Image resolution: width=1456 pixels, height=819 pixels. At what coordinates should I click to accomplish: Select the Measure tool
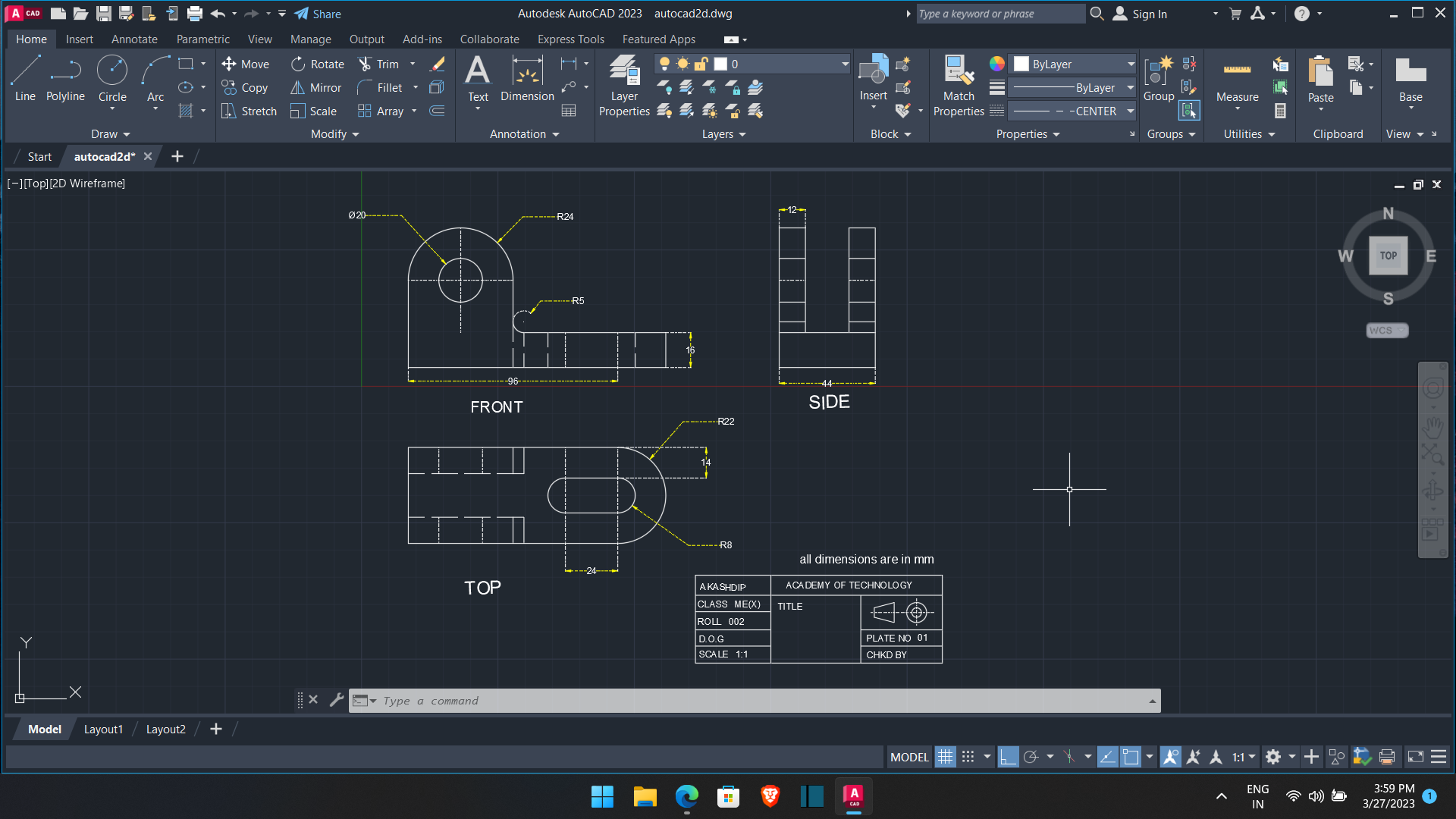[x=1236, y=83]
